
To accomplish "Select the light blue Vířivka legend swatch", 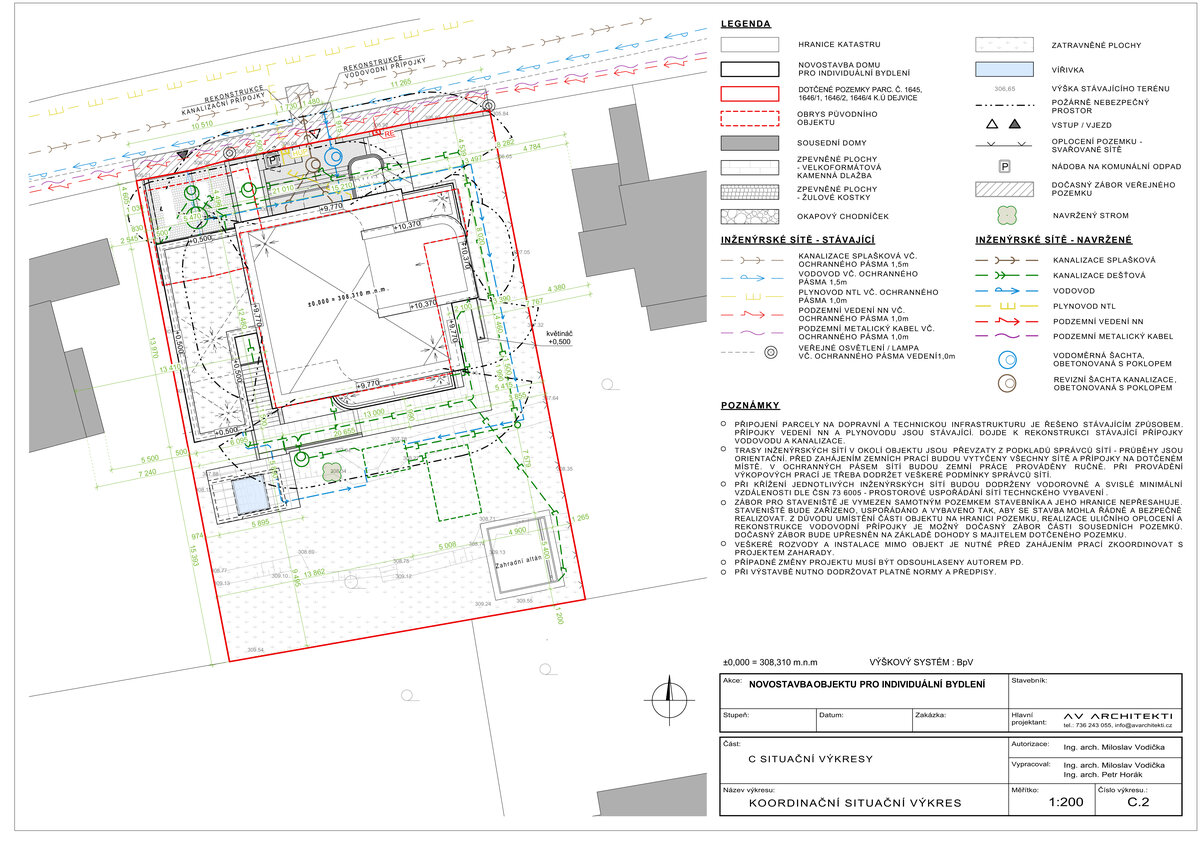I will click(x=1003, y=69).
